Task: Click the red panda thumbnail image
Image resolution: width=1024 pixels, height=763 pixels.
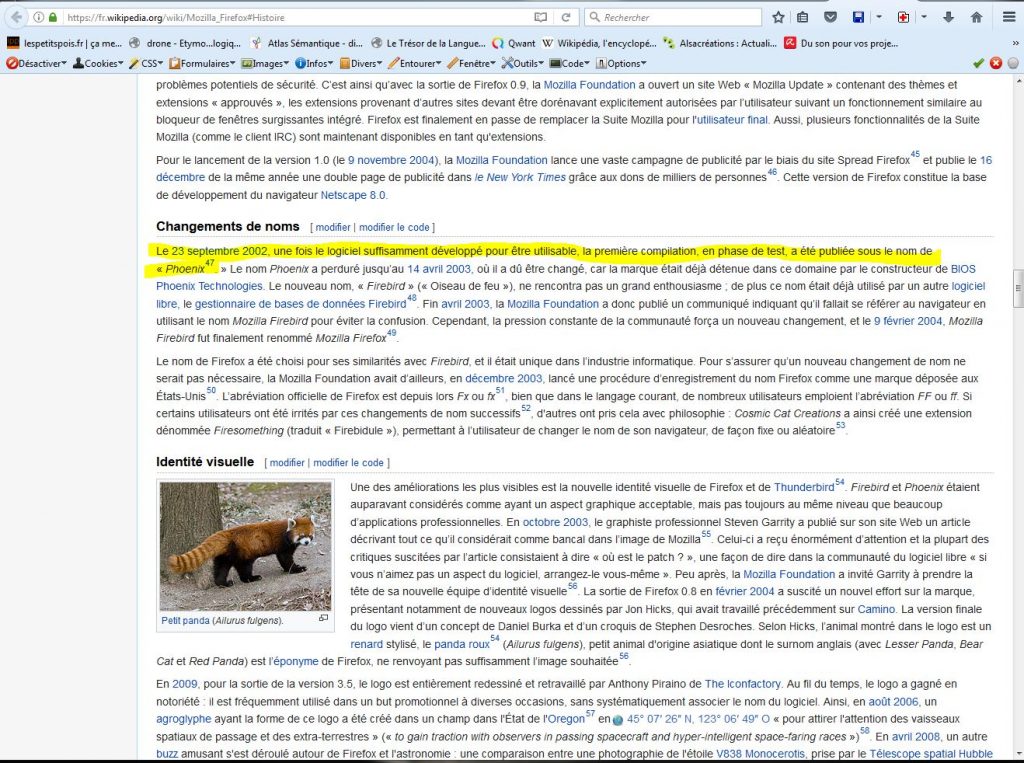Action: click(x=245, y=546)
